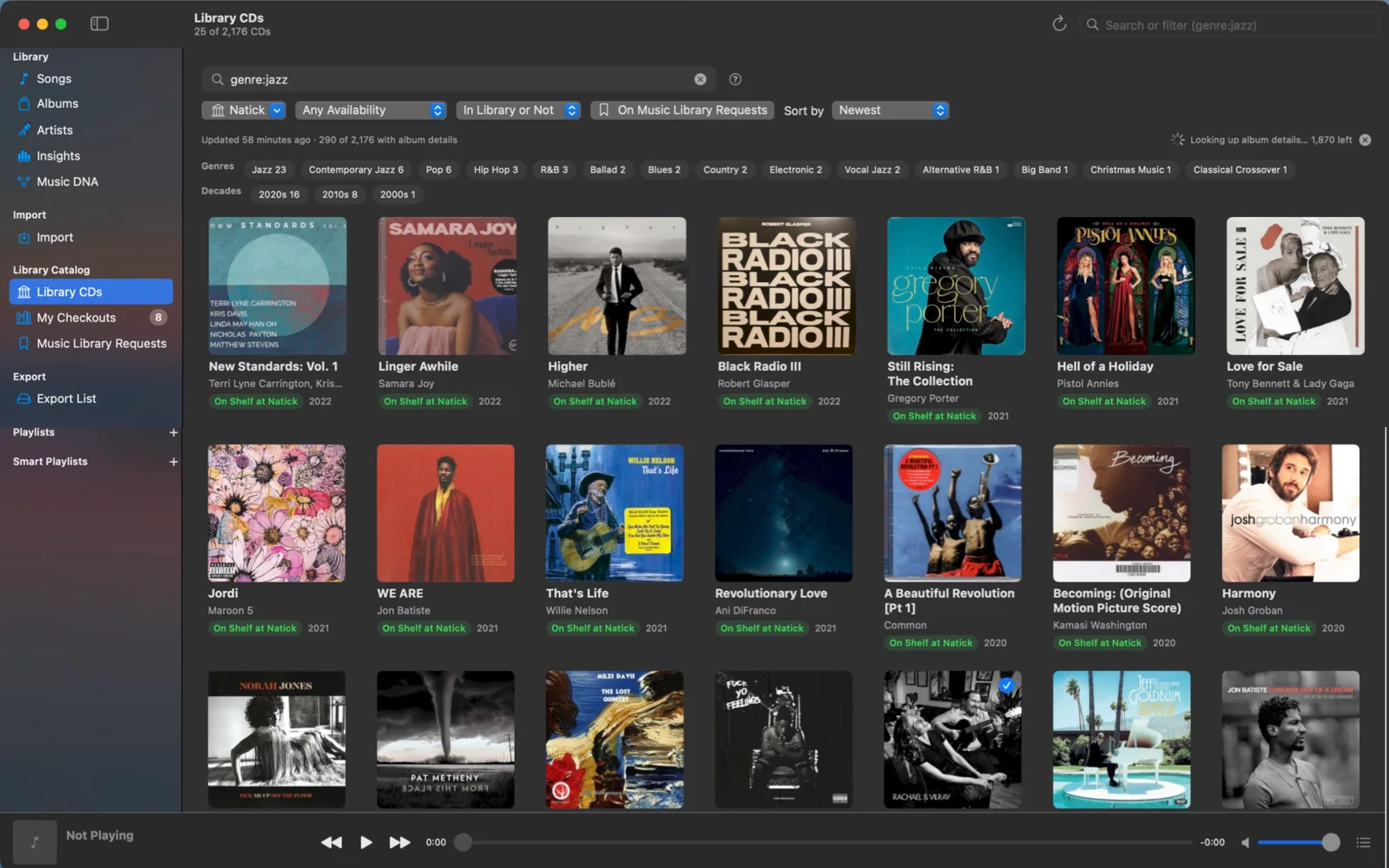The width and height of the screenshot is (1389, 868).
Task: Open the That's Life album cover
Action: 615,513
